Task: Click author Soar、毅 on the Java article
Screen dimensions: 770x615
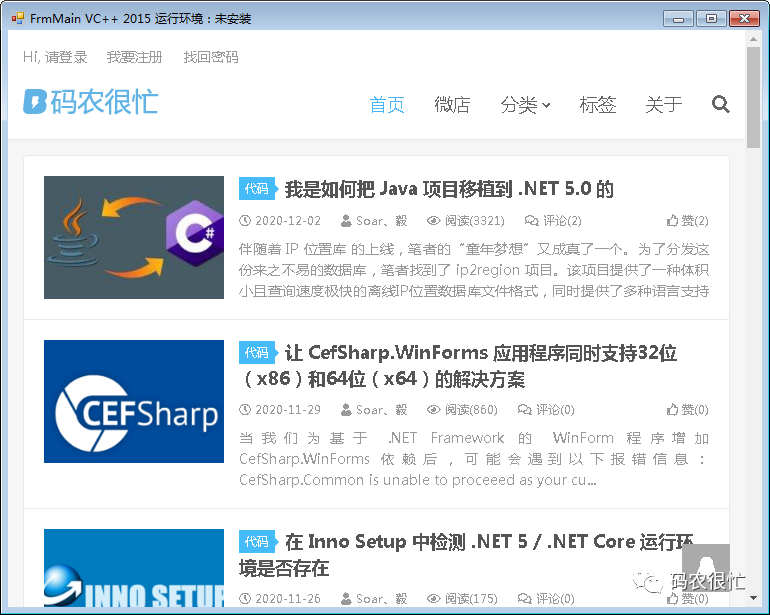Action: pyautogui.click(x=374, y=221)
